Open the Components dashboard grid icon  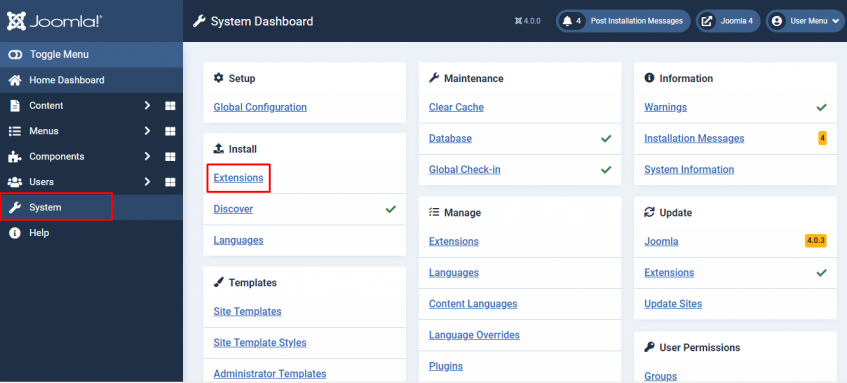click(170, 157)
